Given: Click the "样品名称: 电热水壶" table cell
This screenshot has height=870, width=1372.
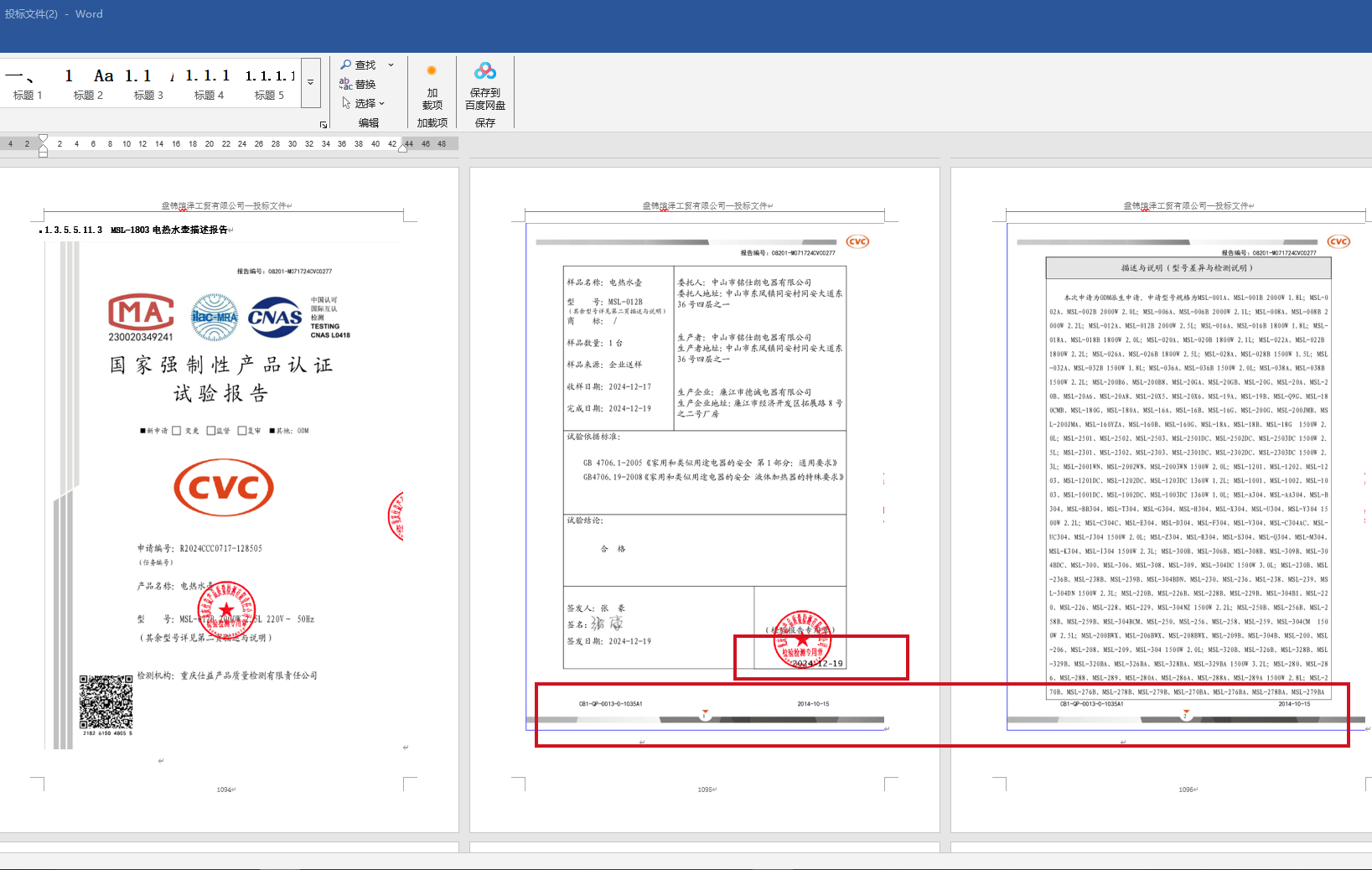Looking at the screenshot, I should pos(604,282).
